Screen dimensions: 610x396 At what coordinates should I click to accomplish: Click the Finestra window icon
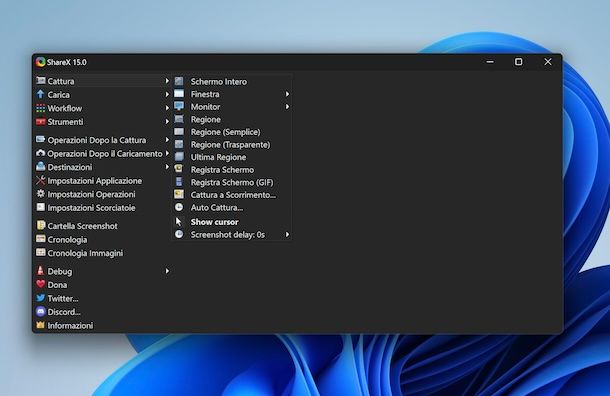179,94
